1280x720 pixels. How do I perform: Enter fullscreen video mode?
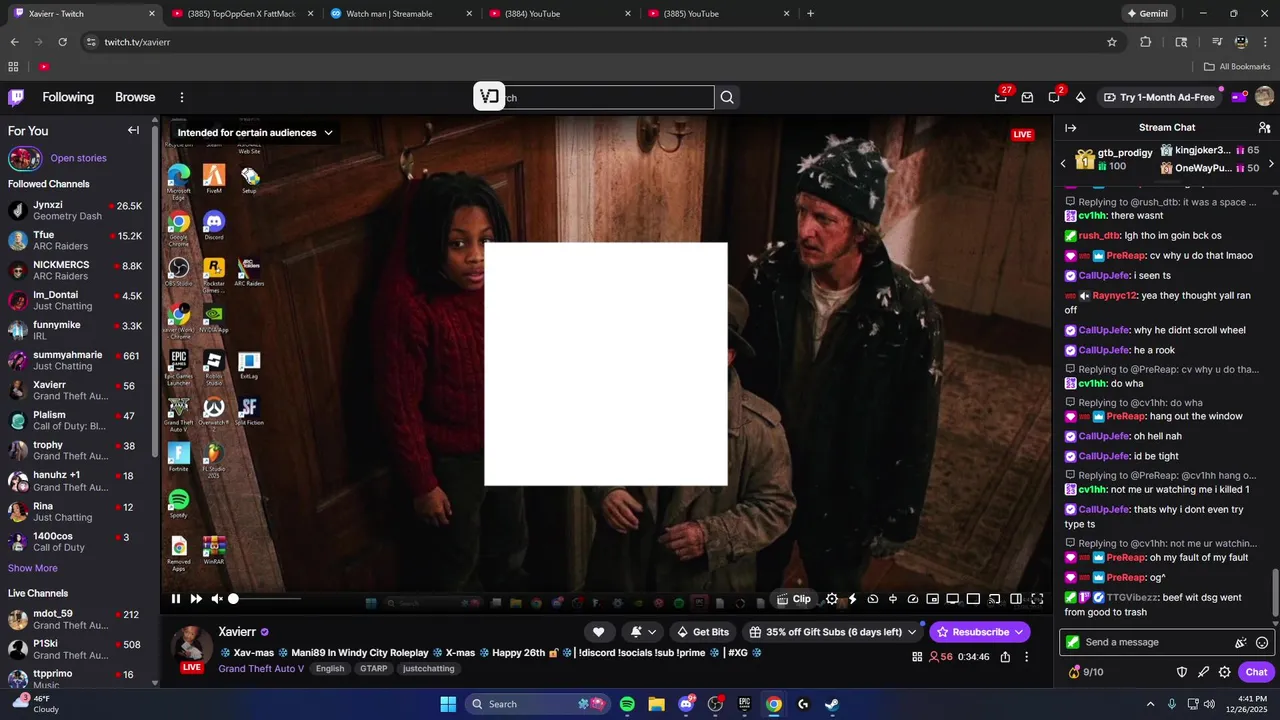tap(1037, 599)
